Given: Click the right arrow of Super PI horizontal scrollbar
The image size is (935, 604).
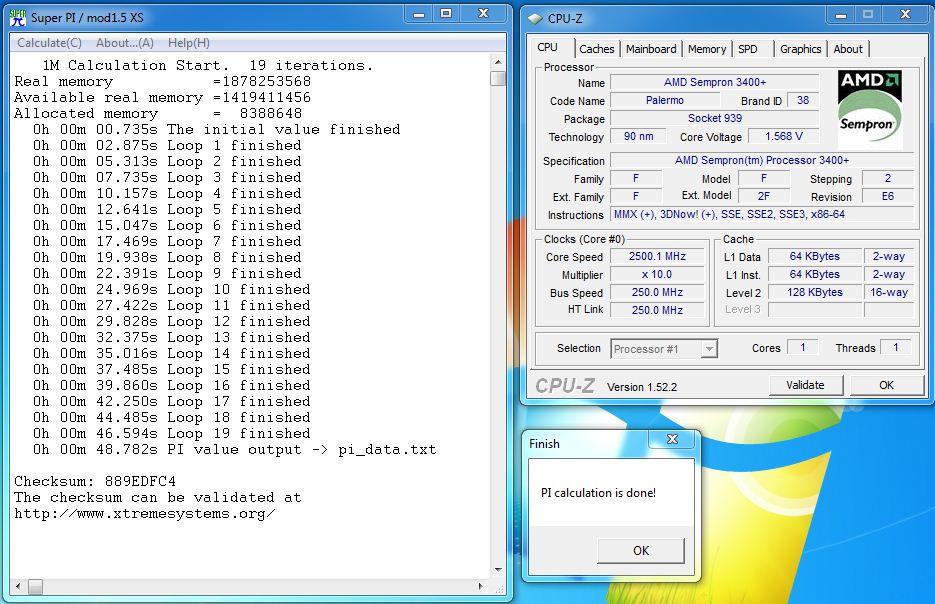Looking at the screenshot, I should [481, 587].
